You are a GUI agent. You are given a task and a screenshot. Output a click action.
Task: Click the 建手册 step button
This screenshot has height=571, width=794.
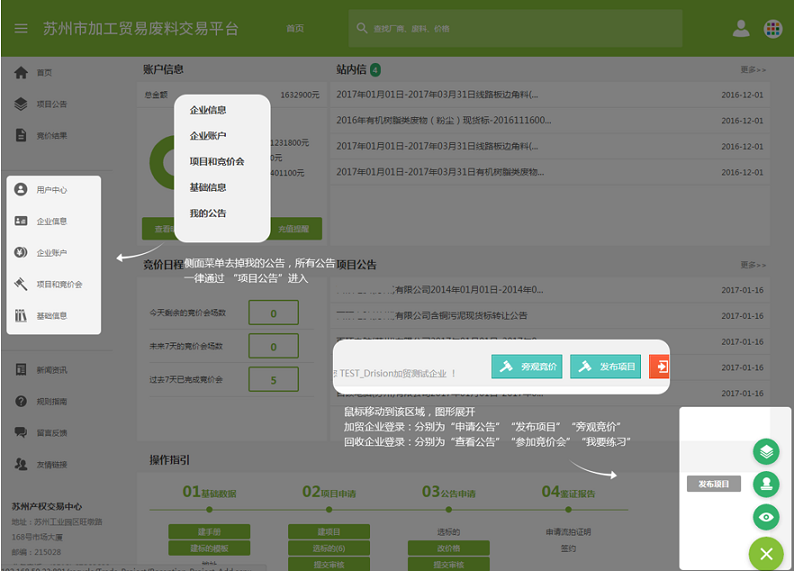[x=209, y=532]
